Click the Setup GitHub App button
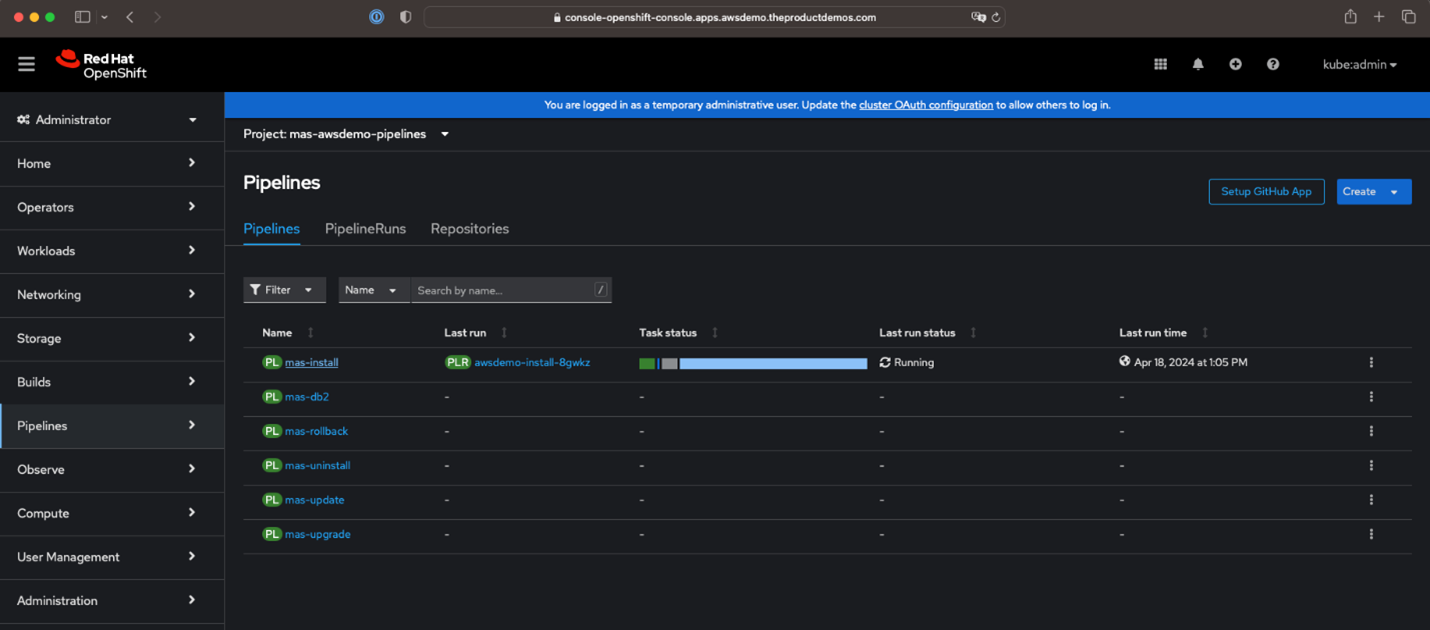This screenshot has width=1430, height=630. click(1266, 191)
